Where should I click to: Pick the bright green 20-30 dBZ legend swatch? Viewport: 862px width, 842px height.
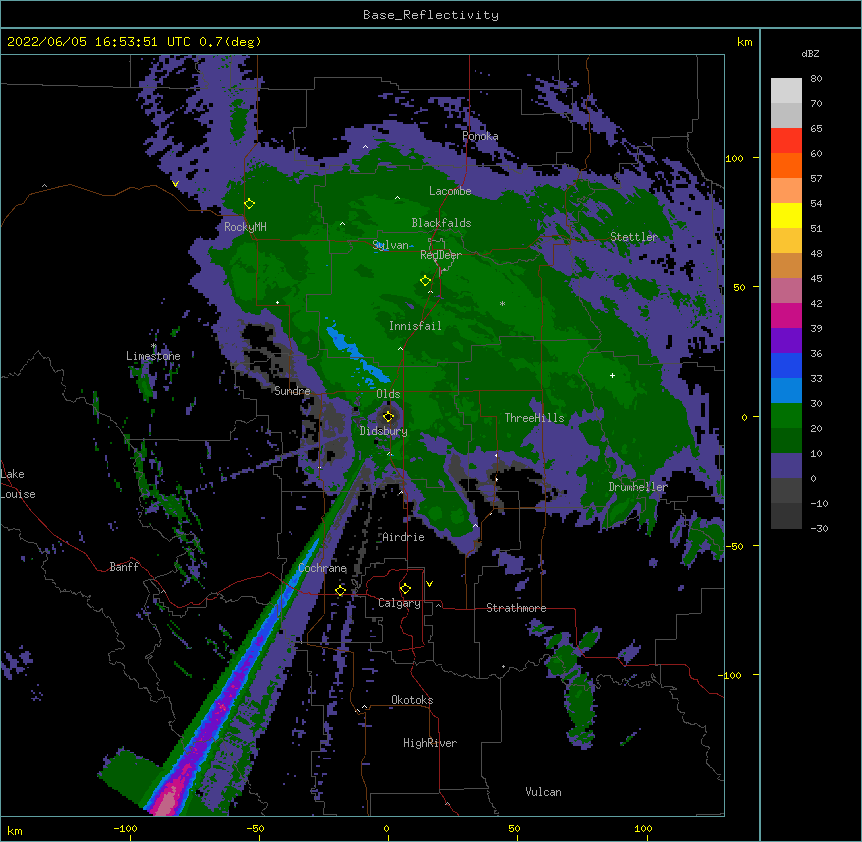[x=786, y=416]
